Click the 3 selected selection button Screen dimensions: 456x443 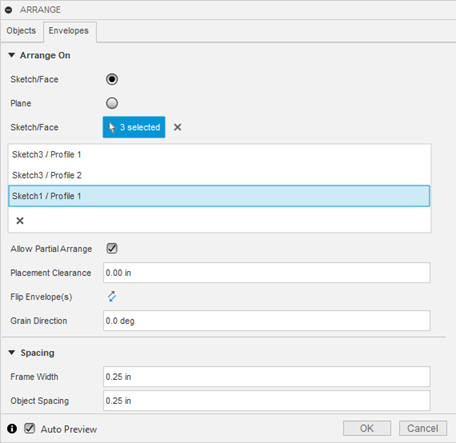pyautogui.click(x=134, y=127)
